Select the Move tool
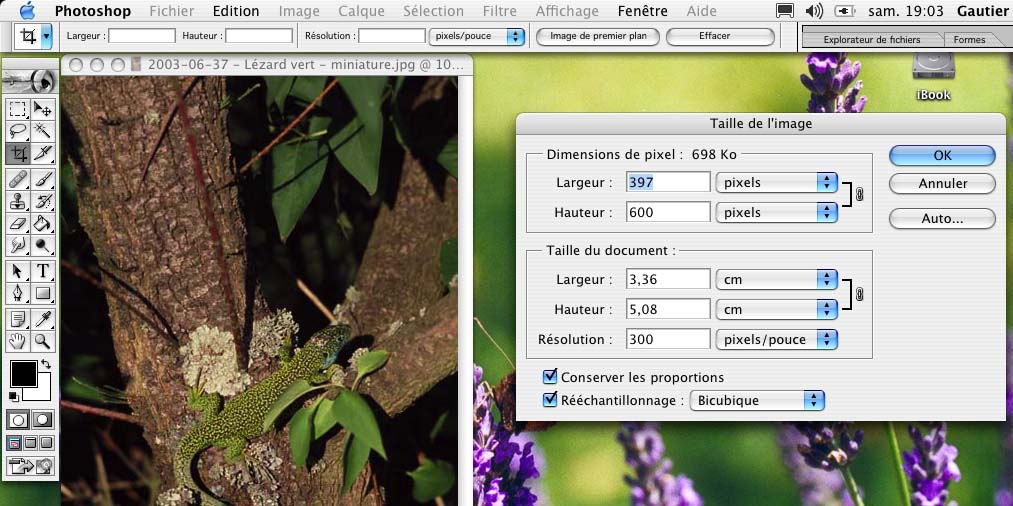This screenshot has width=1013, height=506. [43, 109]
